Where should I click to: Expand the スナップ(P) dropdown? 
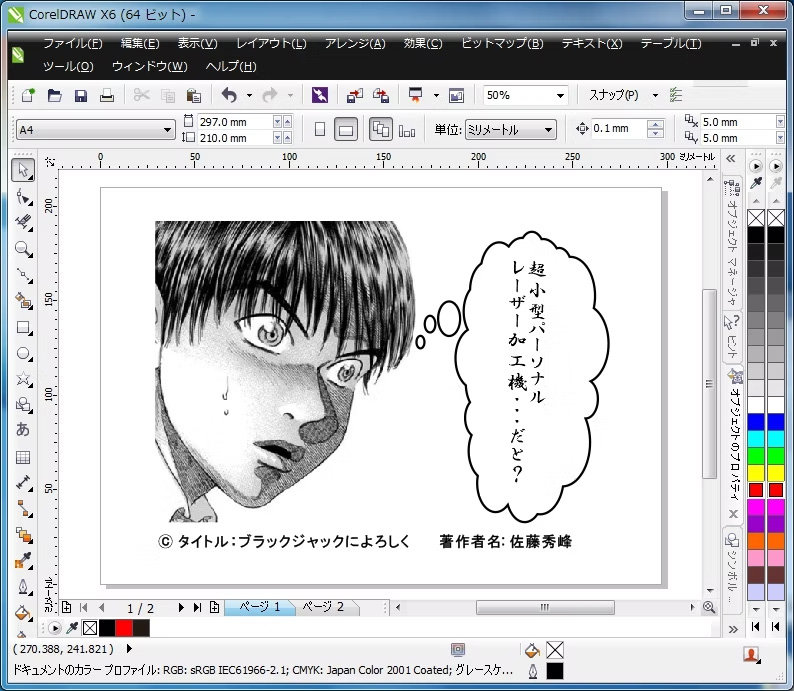(655, 95)
